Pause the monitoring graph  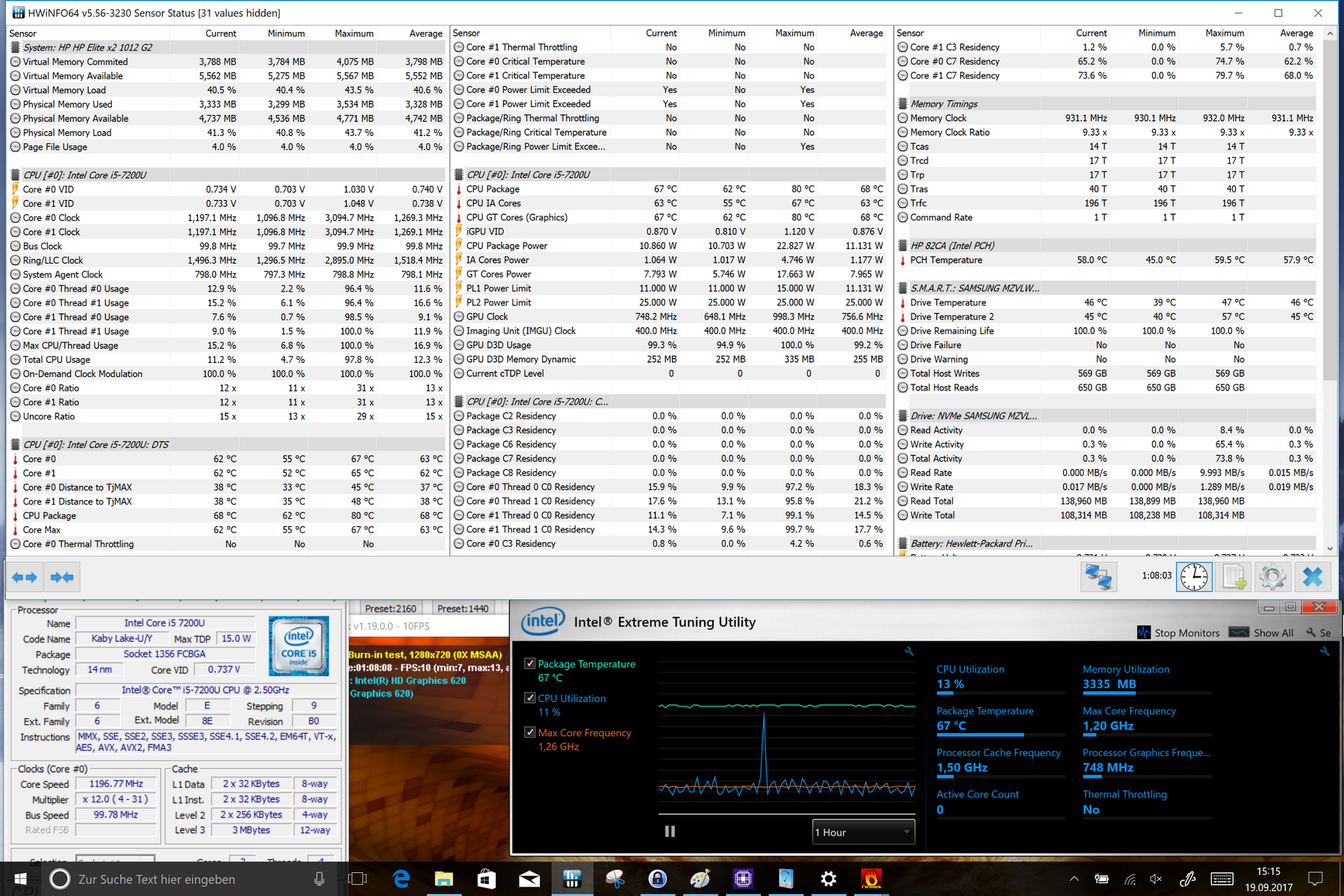pos(670,831)
